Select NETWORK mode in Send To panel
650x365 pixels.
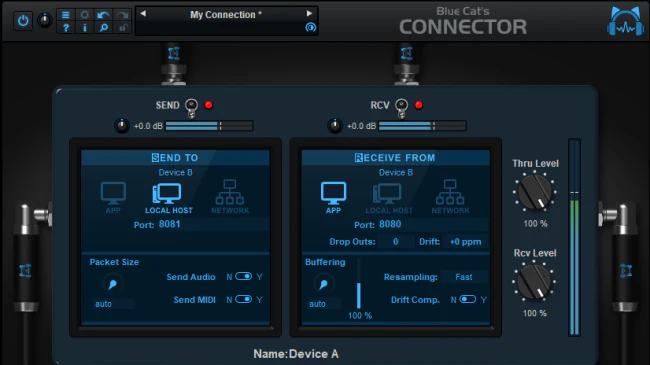click(x=230, y=197)
